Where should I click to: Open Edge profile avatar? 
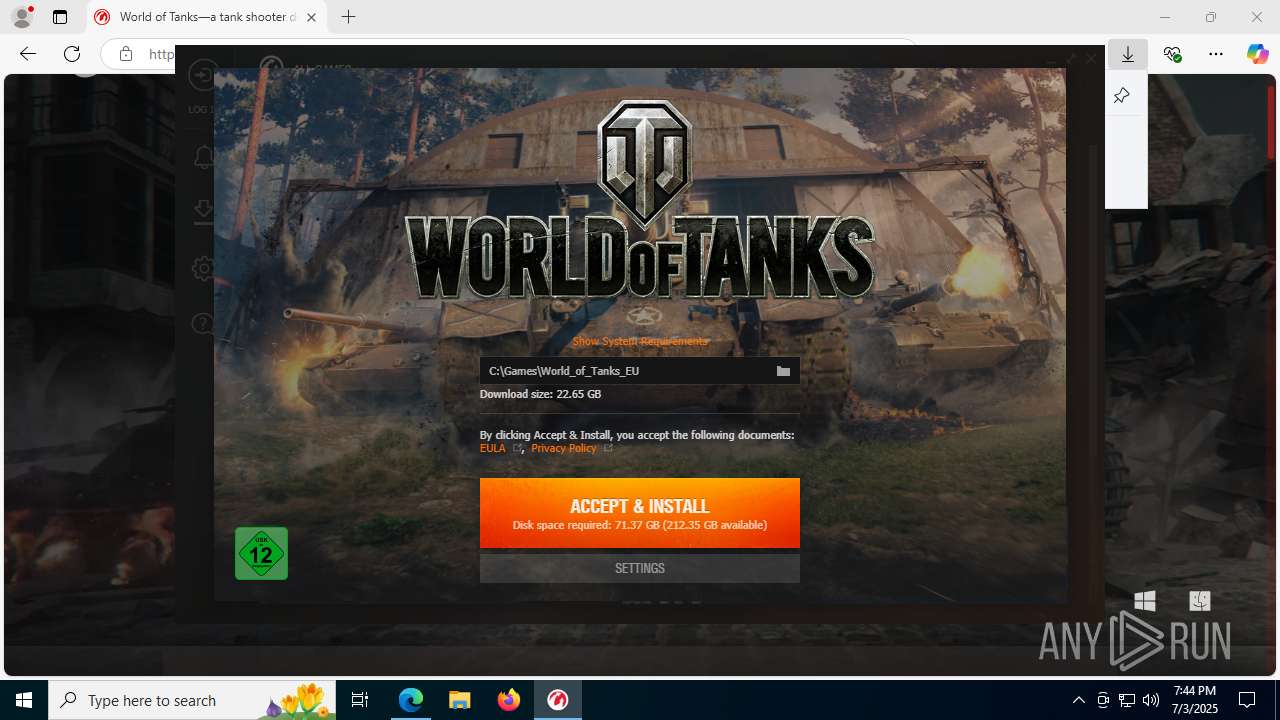click(x=22, y=17)
